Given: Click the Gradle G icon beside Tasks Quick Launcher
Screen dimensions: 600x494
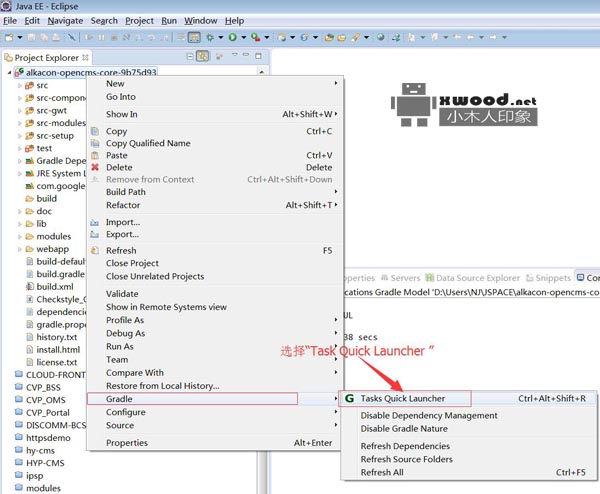Looking at the screenshot, I should point(349,398).
